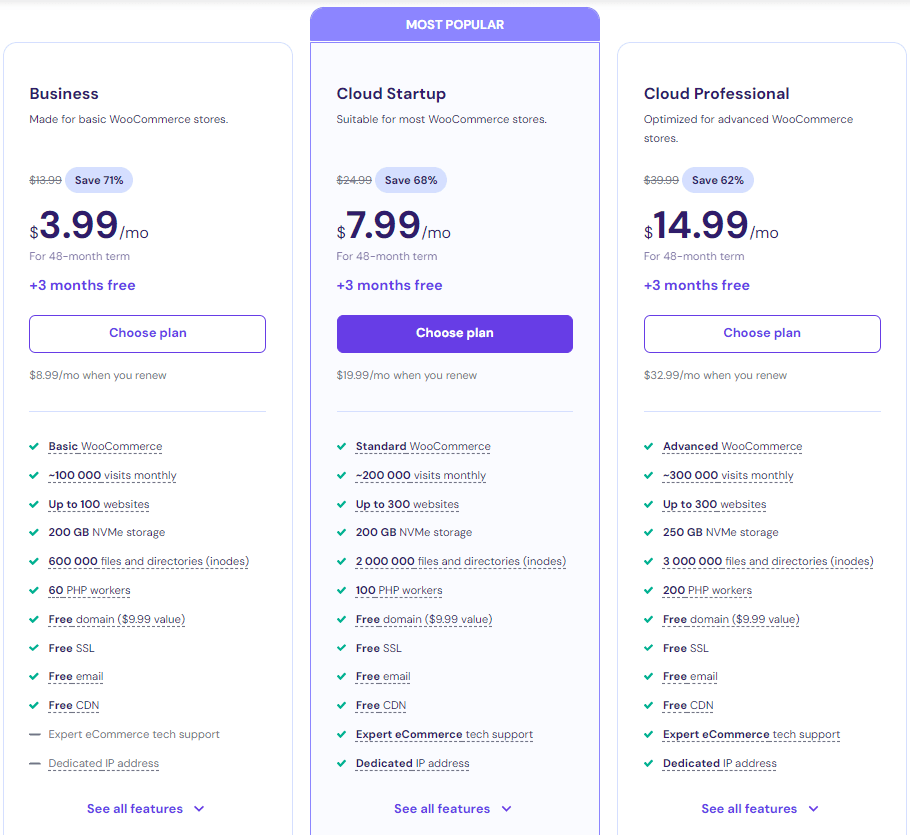Screen dimensions: 910x835
Task: Click Free domain text in Business plan
Action: point(117,619)
